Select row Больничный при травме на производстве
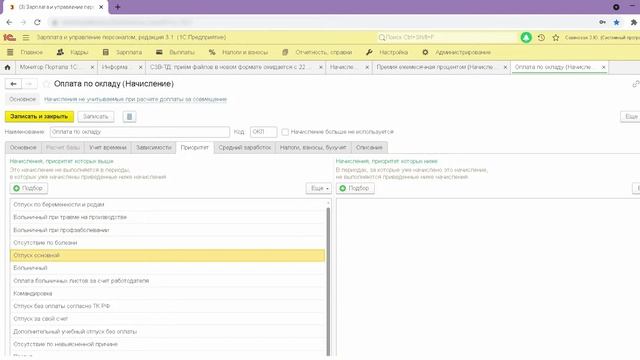The image size is (640, 360). (x=167, y=217)
